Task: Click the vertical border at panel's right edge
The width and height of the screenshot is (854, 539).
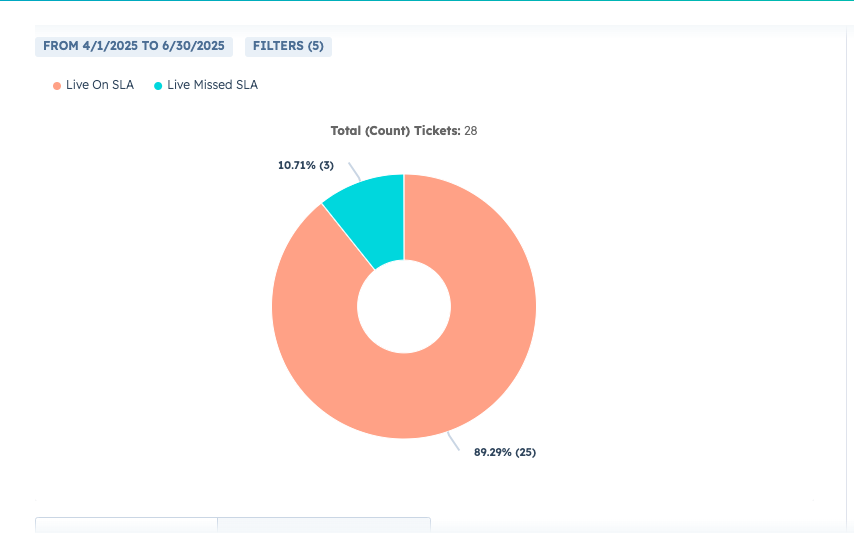Action: click(x=846, y=270)
